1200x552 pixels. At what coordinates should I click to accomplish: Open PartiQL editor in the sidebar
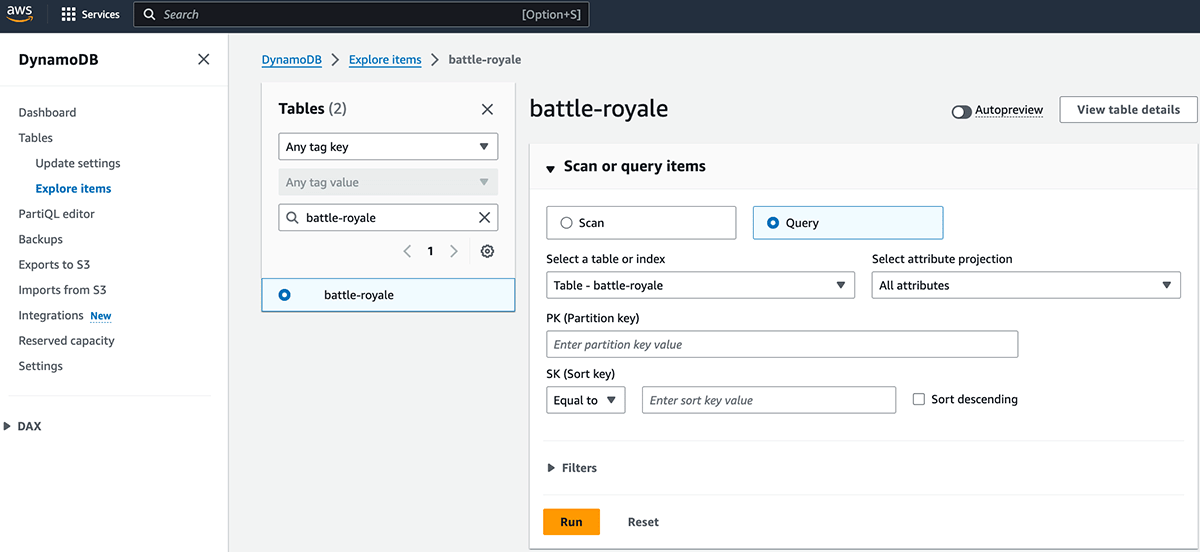pyautogui.click(x=57, y=214)
